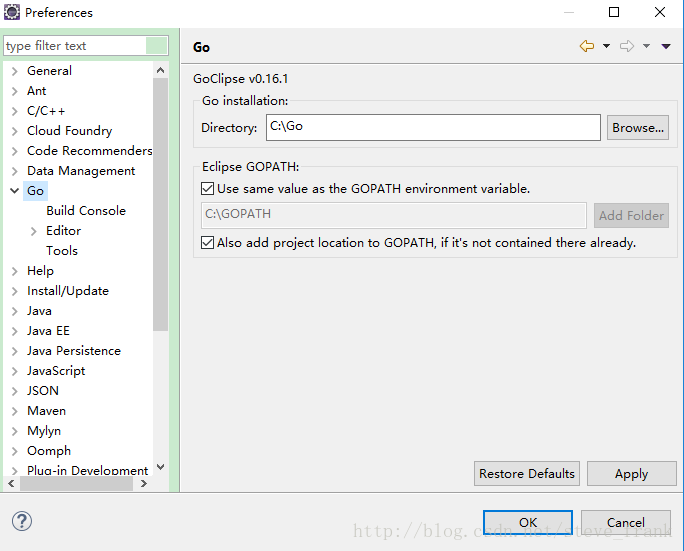
Task: Open the preferences view menu triangle
Action: (x=666, y=46)
